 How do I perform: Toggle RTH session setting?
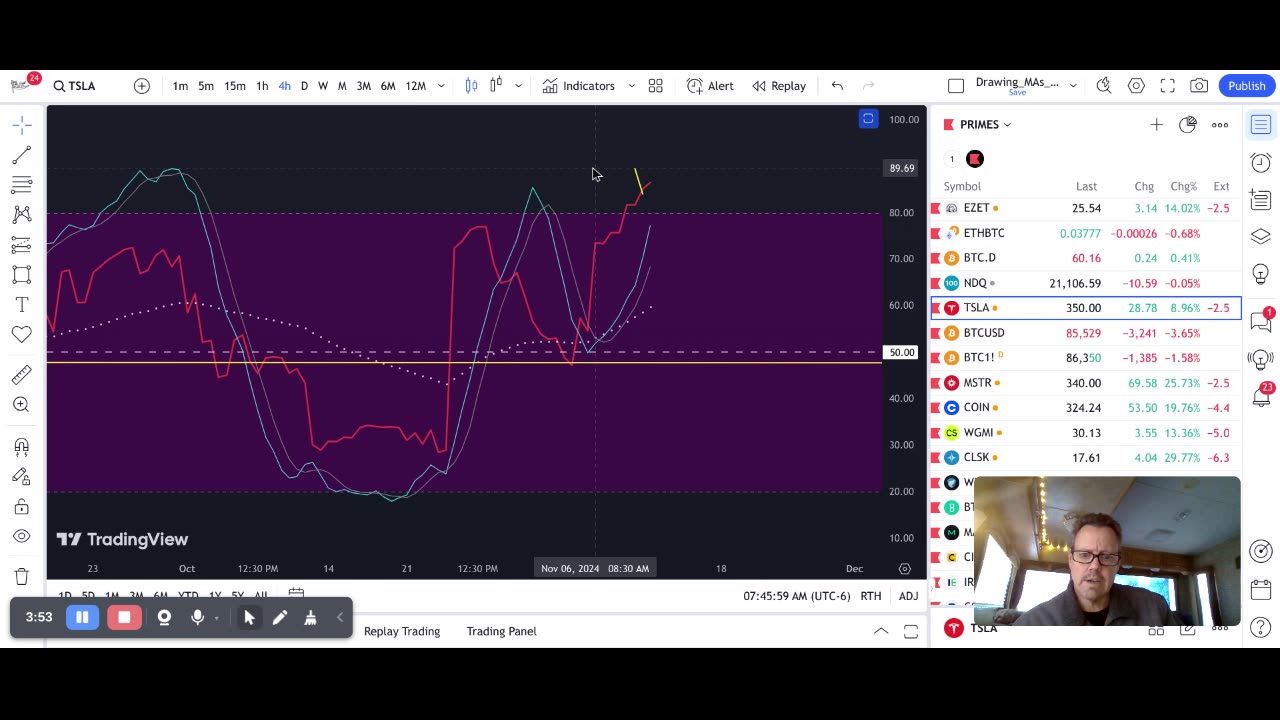(871, 596)
